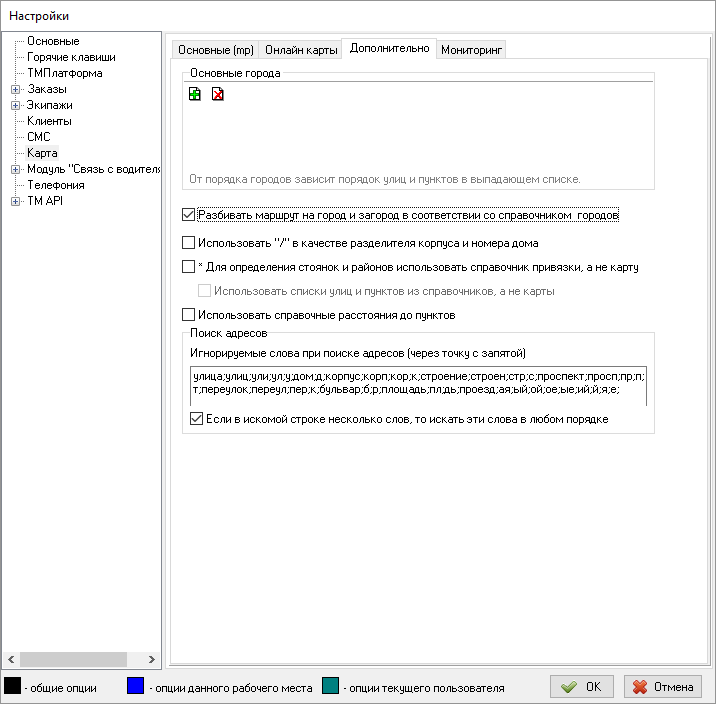This screenshot has height=704, width=716.
Task: Expand the TM API tree node
Action: pos(15,201)
